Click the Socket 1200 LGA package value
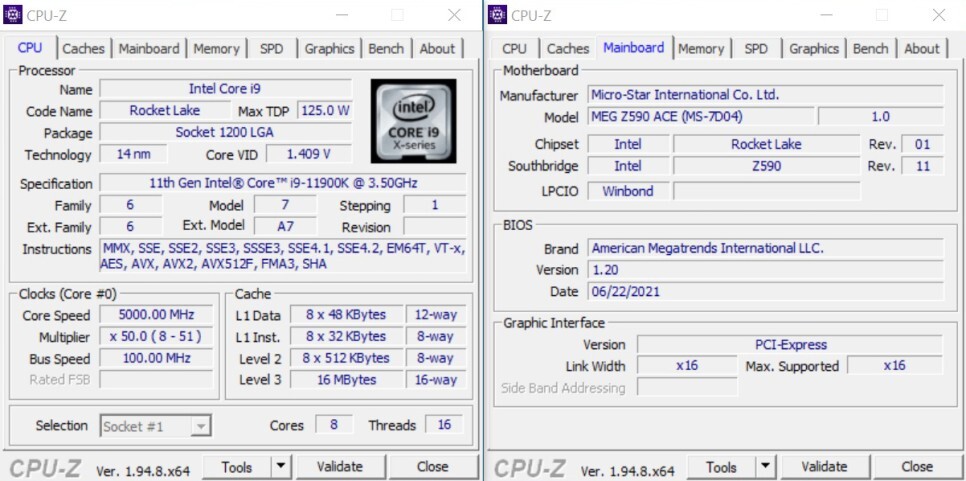Viewport: 966px width, 481px height. coord(225,132)
